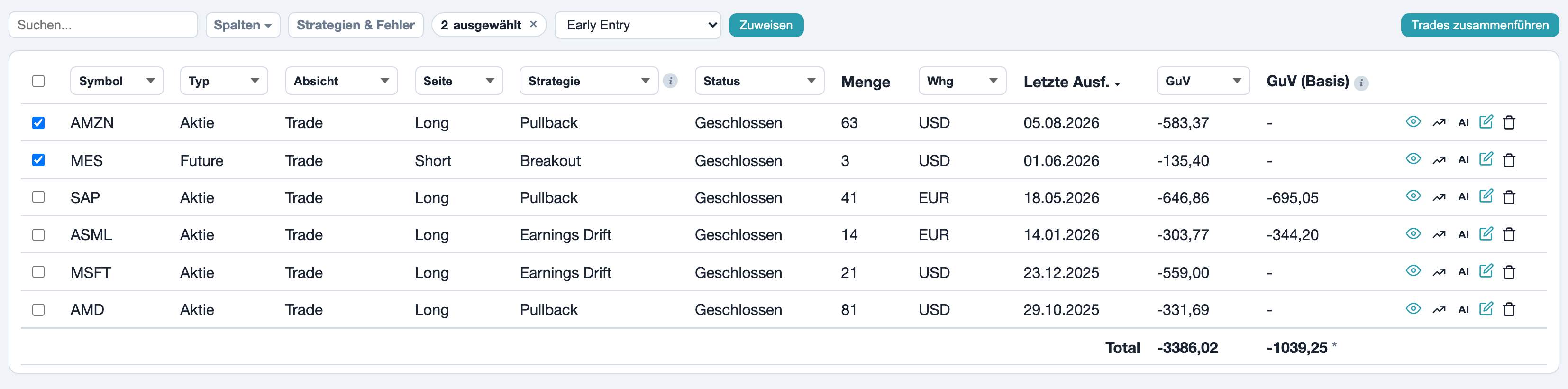
Task: Click the Zuweisen button
Action: 766,25
